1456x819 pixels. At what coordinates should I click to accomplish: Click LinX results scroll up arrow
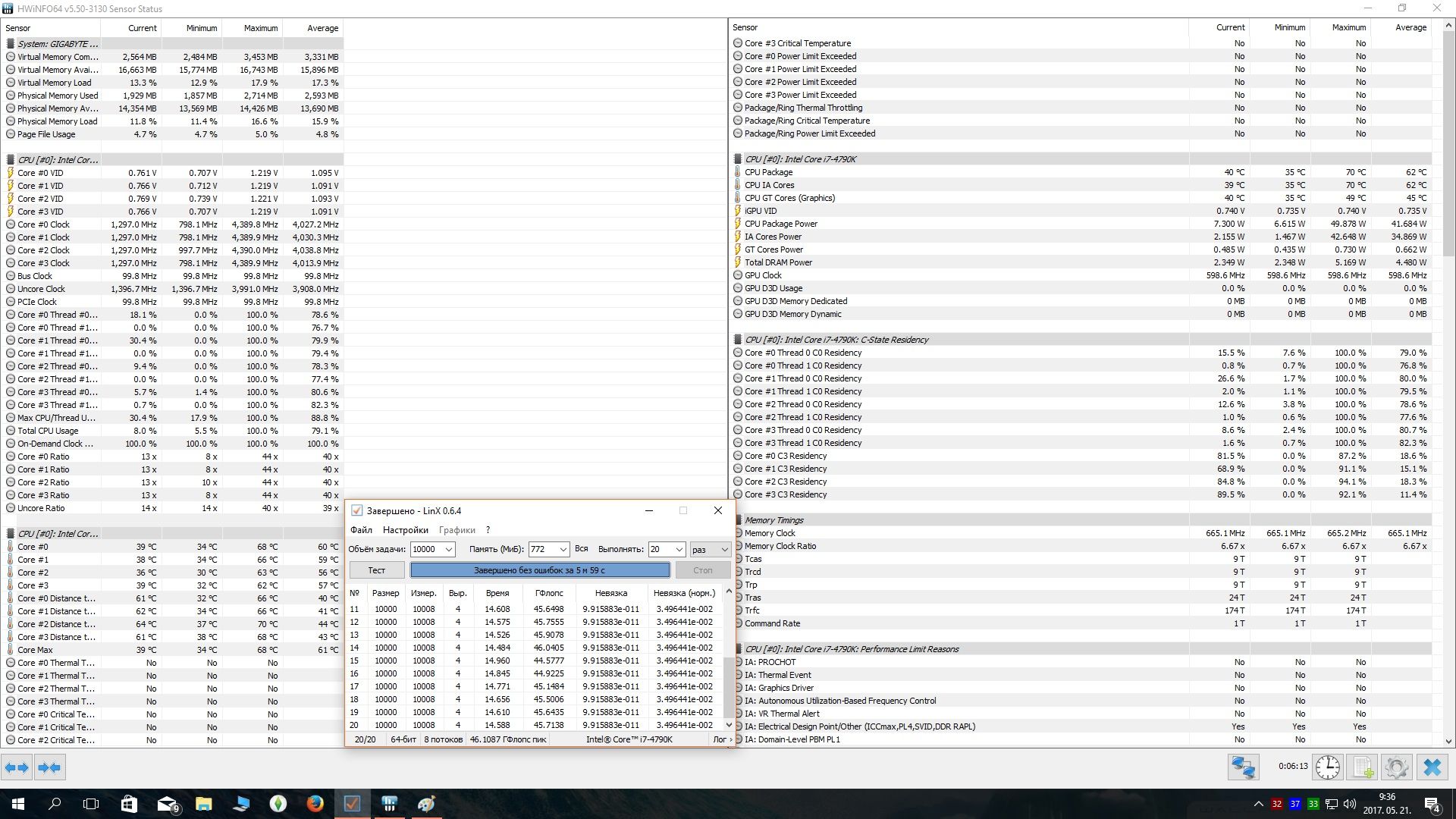[x=729, y=591]
